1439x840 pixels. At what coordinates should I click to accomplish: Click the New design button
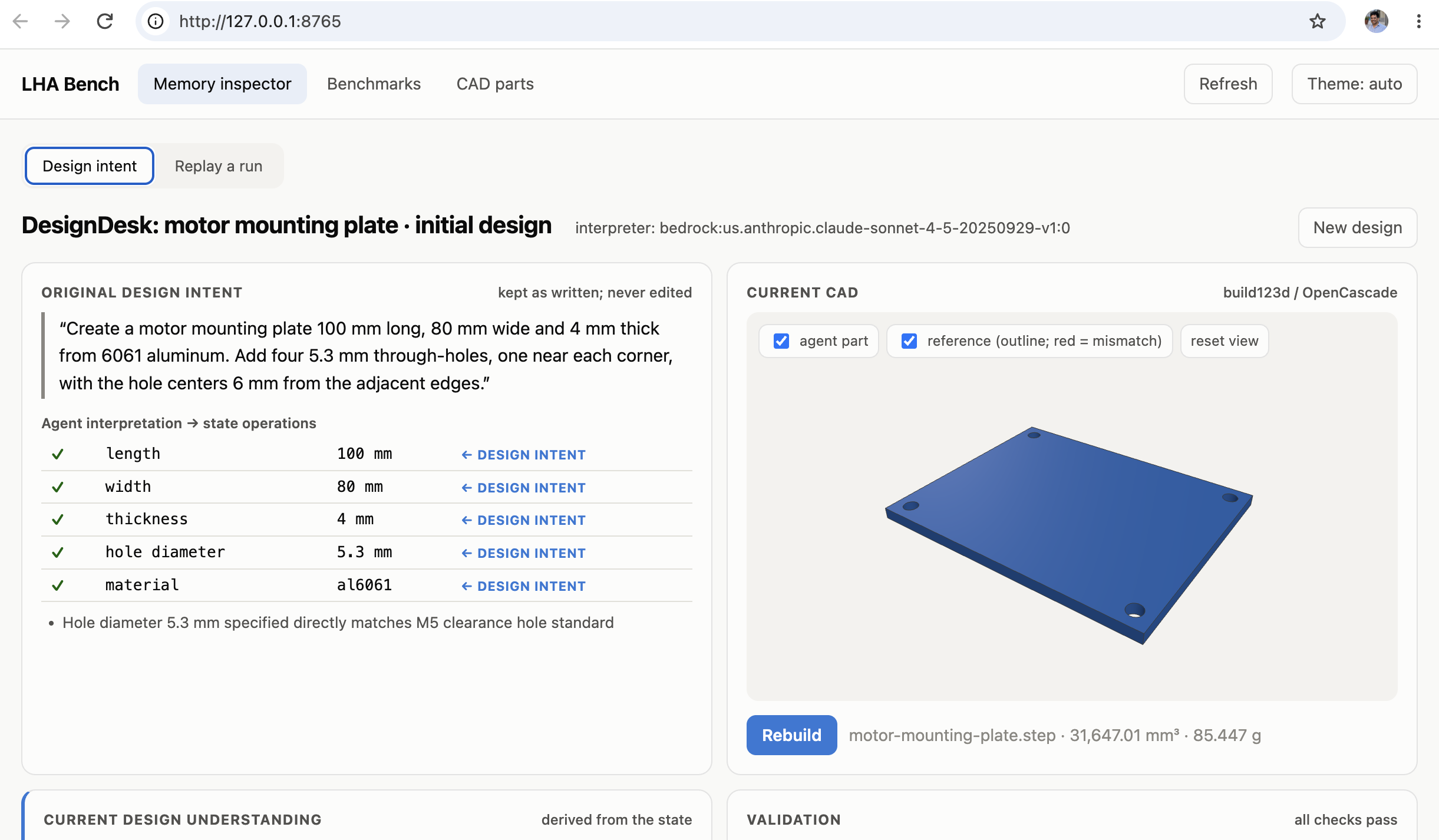click(1358, 228)
